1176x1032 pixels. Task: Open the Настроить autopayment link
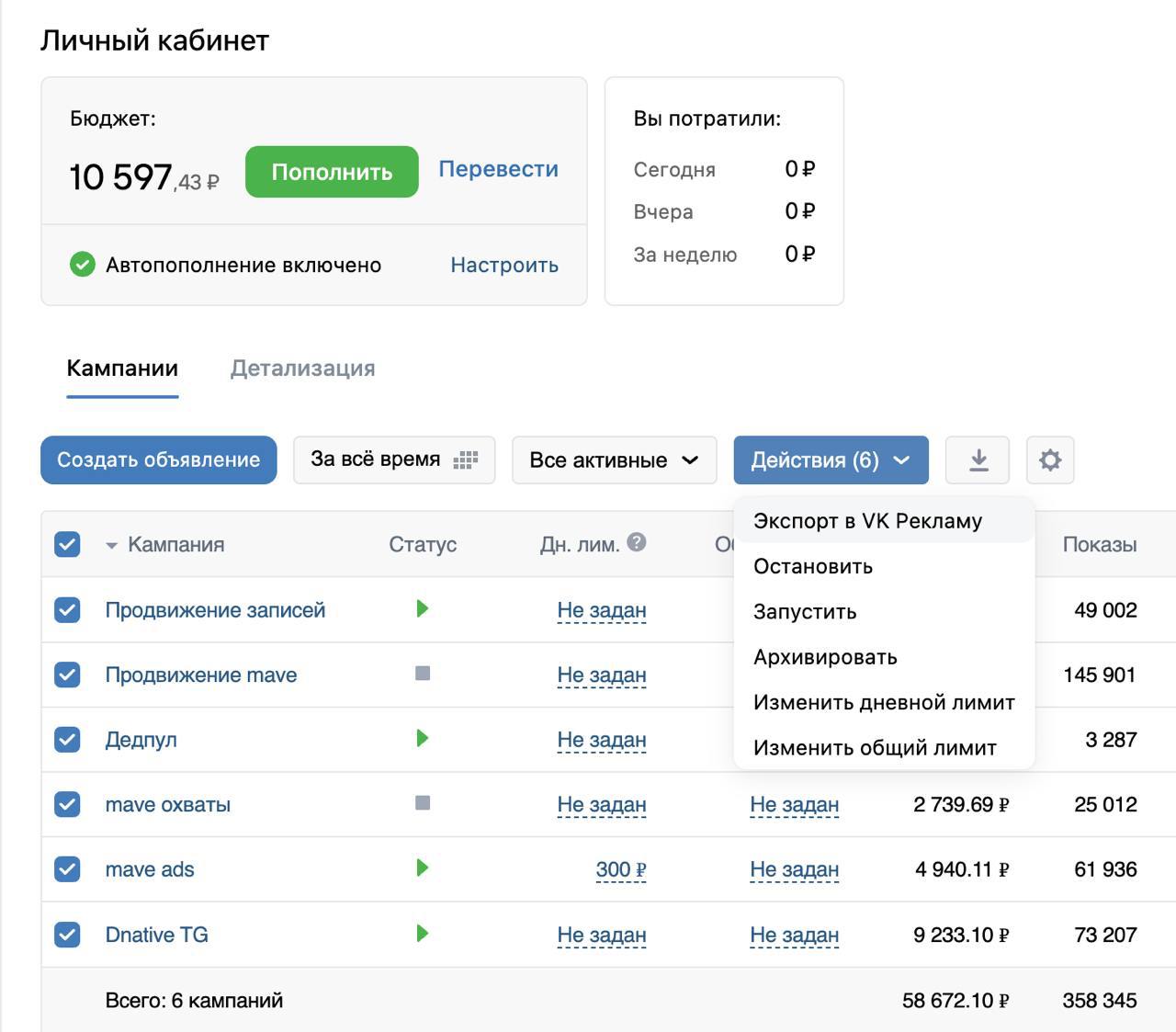503,266
